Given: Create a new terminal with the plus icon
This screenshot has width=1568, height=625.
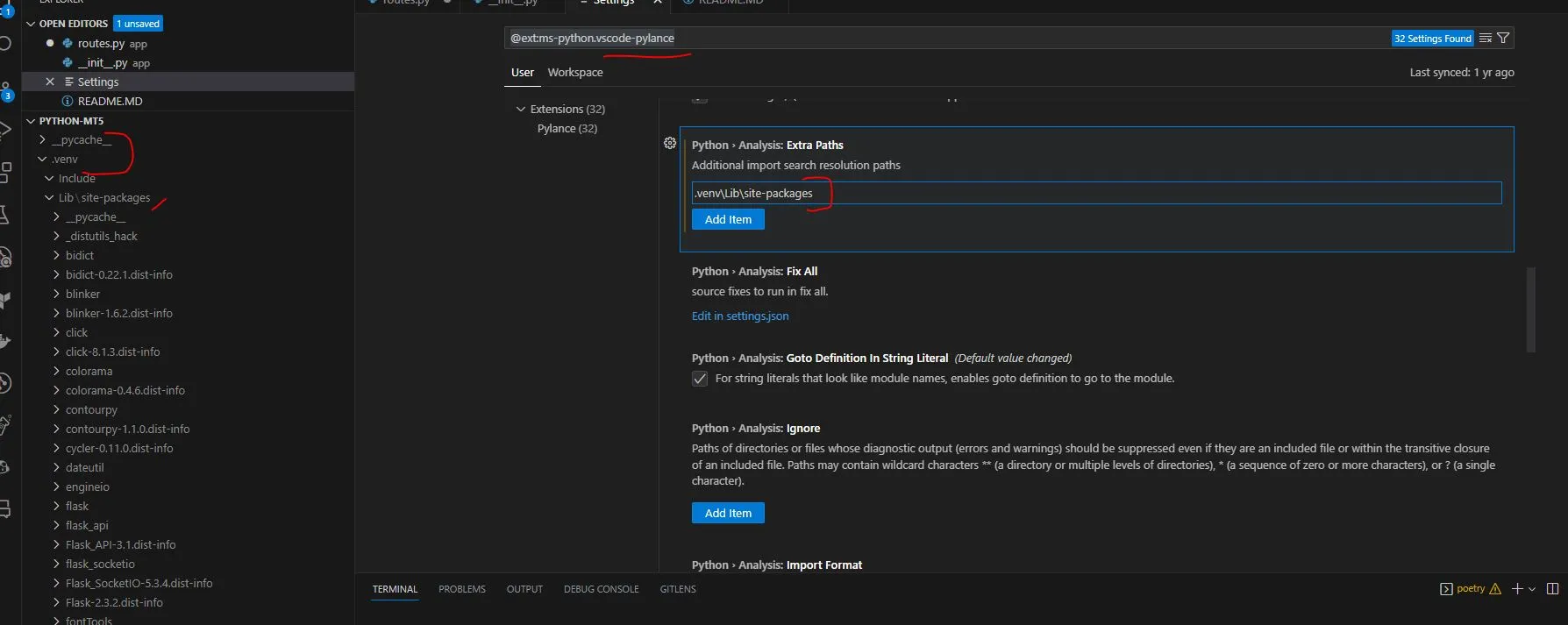Looking at the screenshot, I should tap(1517, 589).
